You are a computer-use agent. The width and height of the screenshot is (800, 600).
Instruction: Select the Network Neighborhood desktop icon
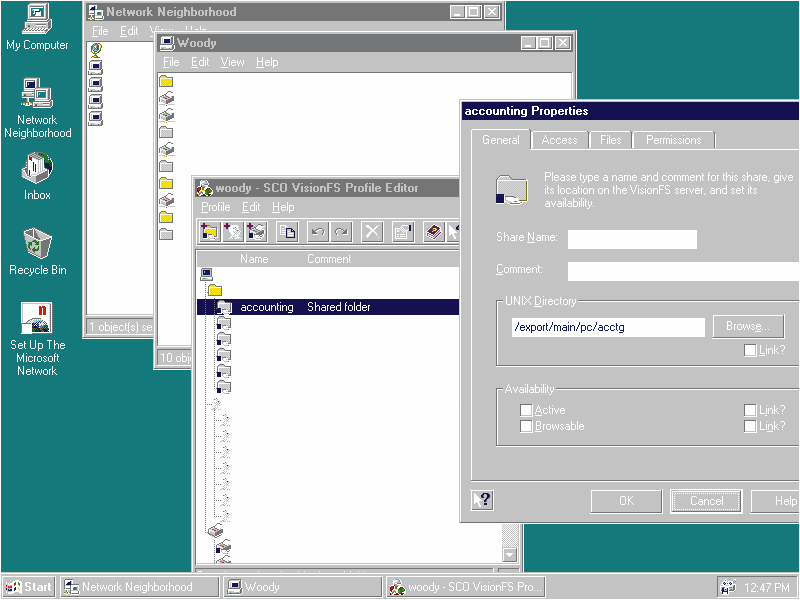37,108
